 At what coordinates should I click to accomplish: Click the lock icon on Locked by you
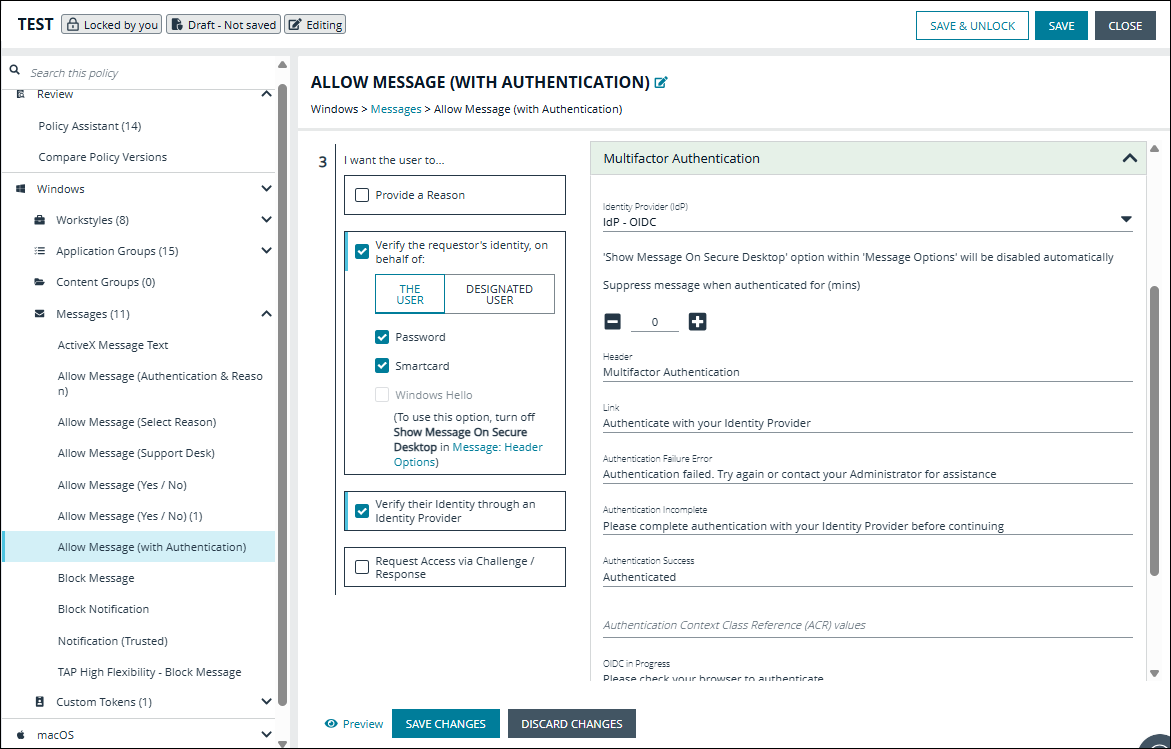[74, 24]
